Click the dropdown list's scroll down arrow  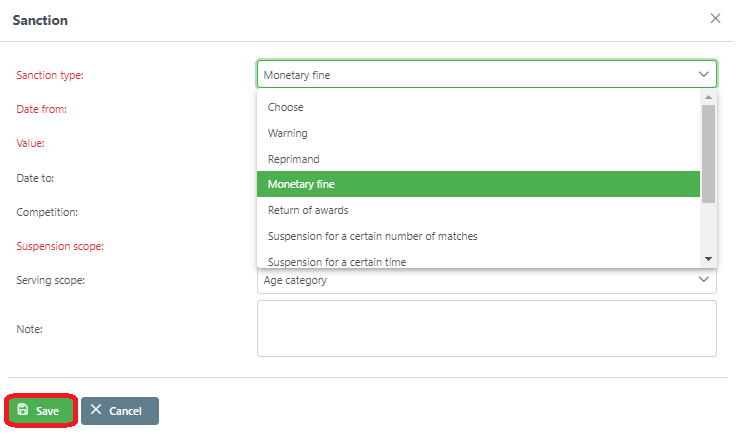(708, 258)
